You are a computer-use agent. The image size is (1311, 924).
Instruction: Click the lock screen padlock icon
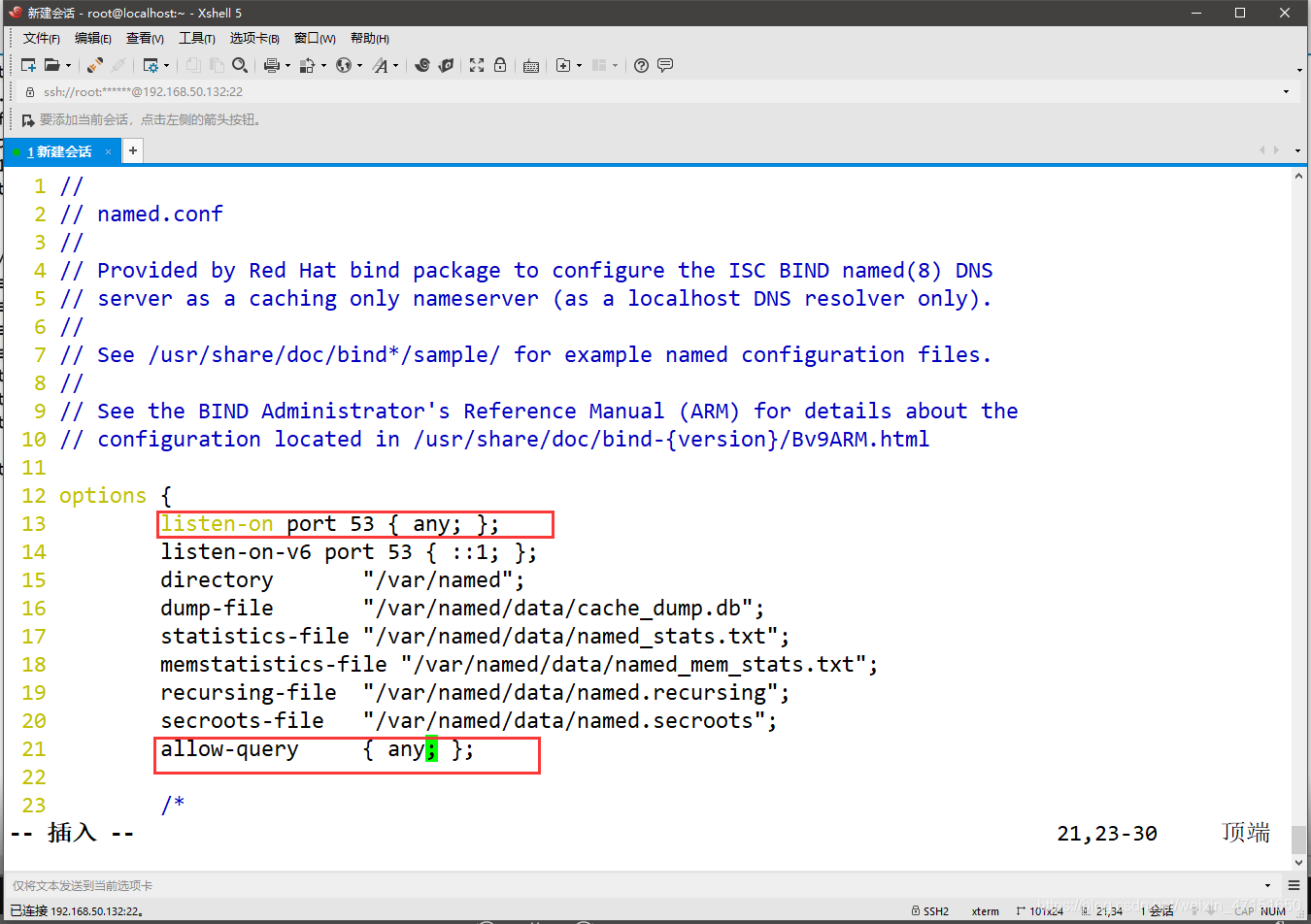500,65
